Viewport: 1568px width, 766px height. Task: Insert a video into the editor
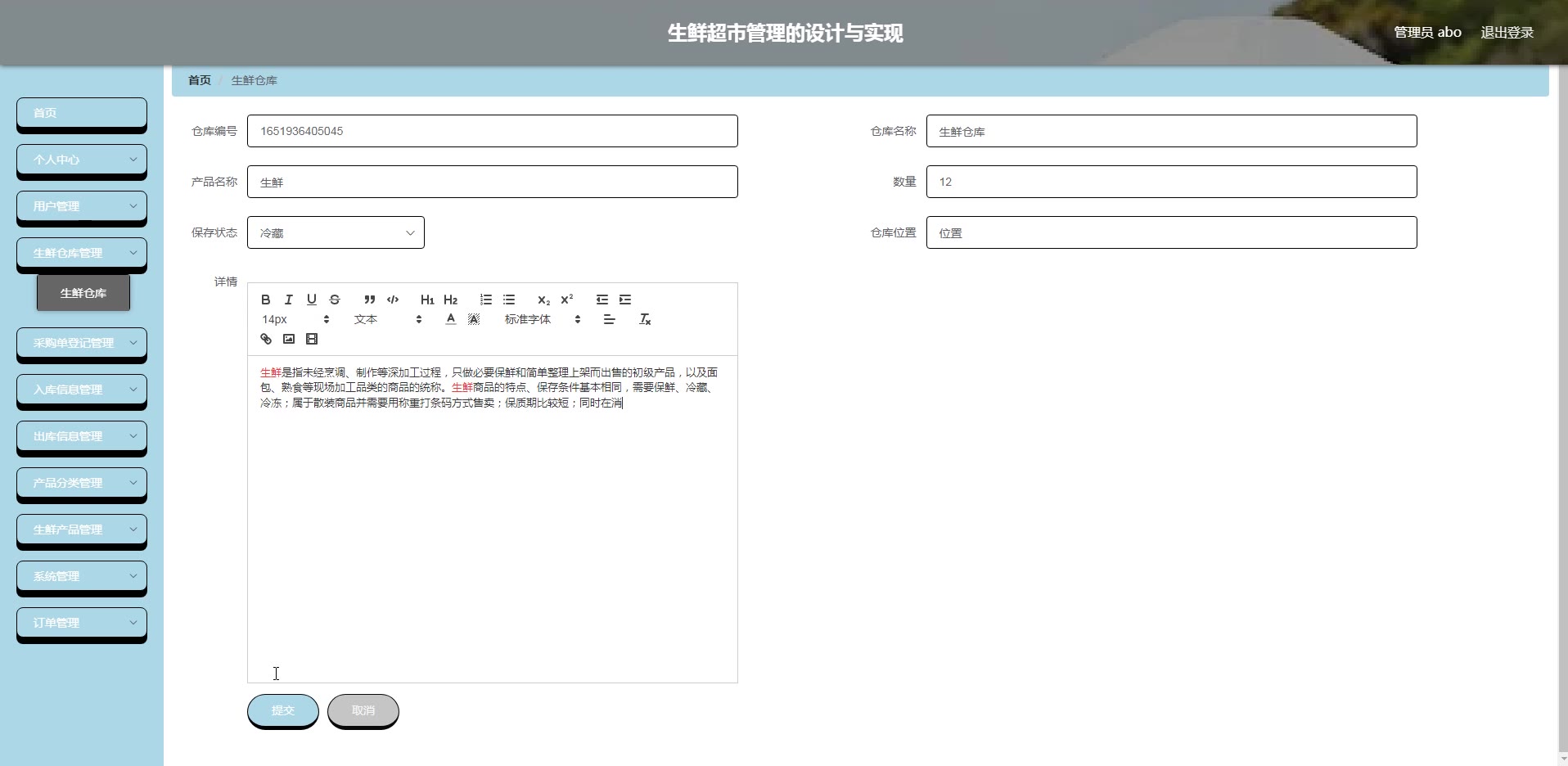(312, 339)
